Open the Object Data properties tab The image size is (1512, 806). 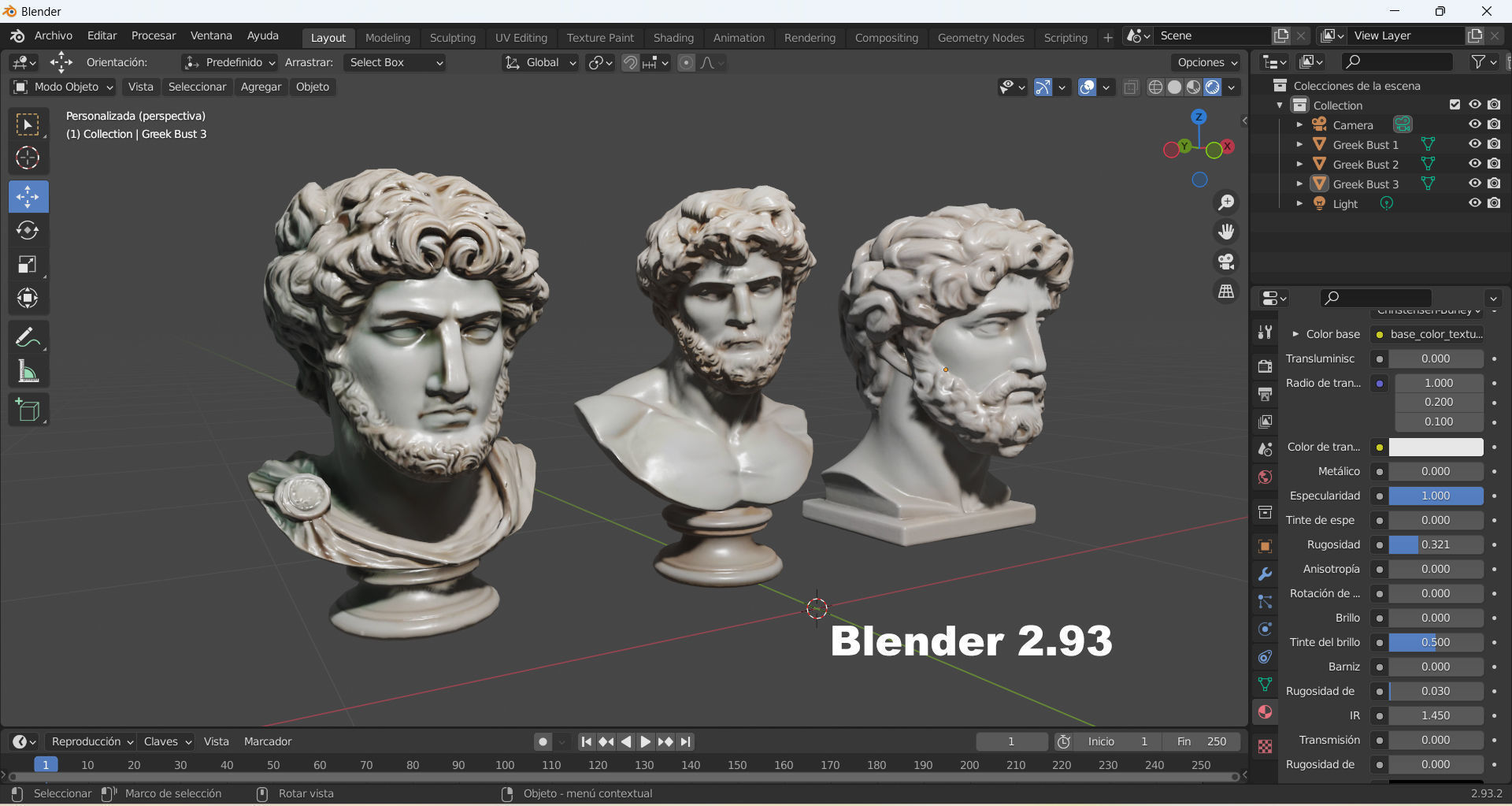(1265, 684)
